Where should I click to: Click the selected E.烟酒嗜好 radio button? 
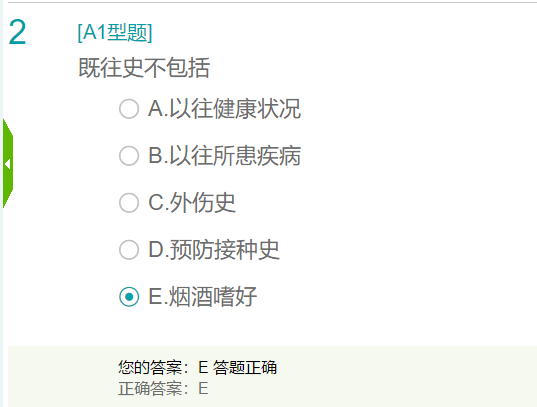click(x=129, y=297)
